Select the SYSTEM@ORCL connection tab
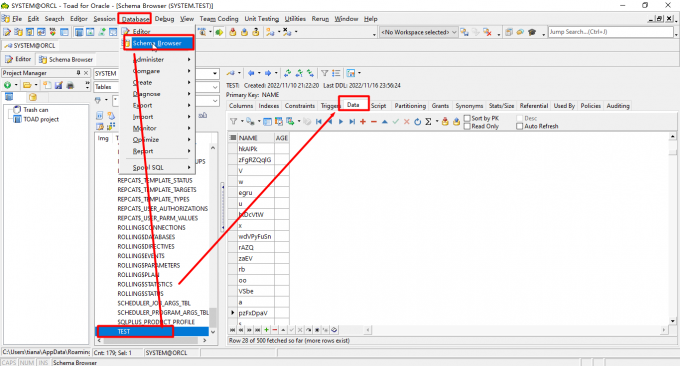 click(29, 46)
